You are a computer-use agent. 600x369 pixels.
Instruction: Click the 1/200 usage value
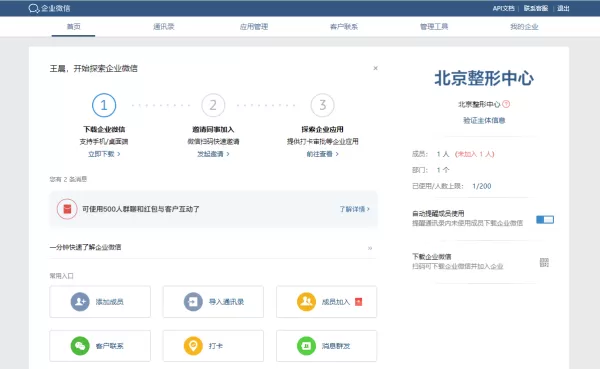481,186
